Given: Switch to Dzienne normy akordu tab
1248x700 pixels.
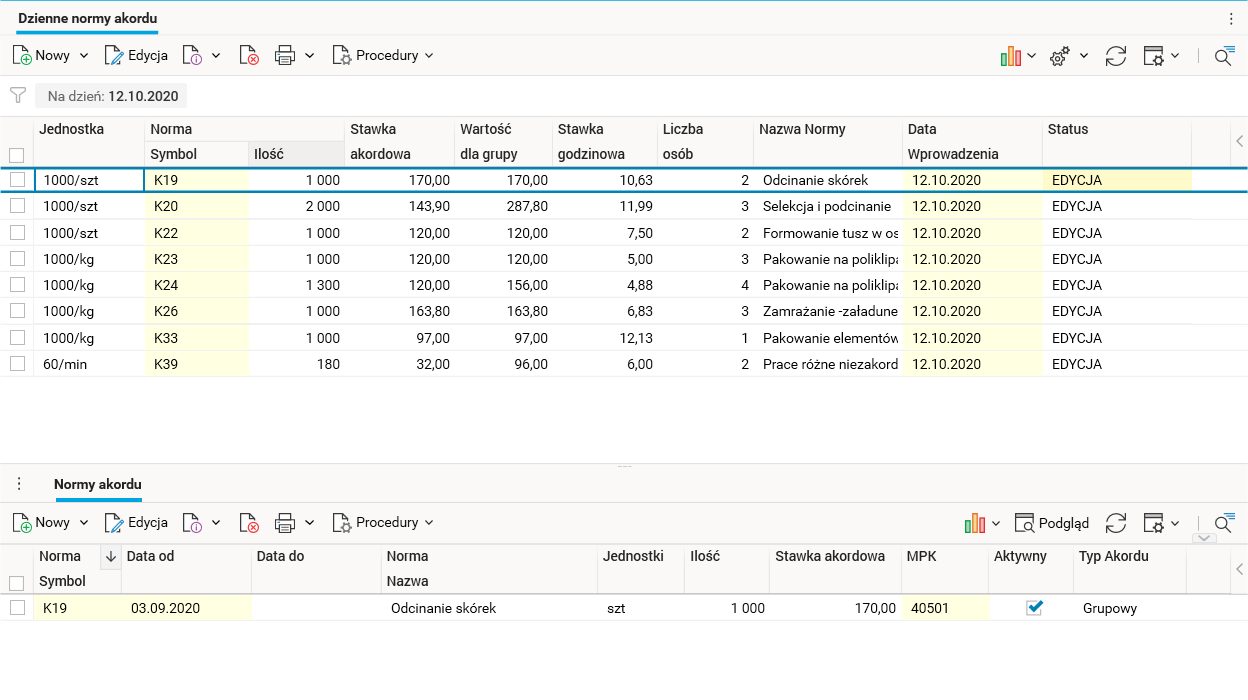Looking at the screenshot, I should tap(87, 18).
